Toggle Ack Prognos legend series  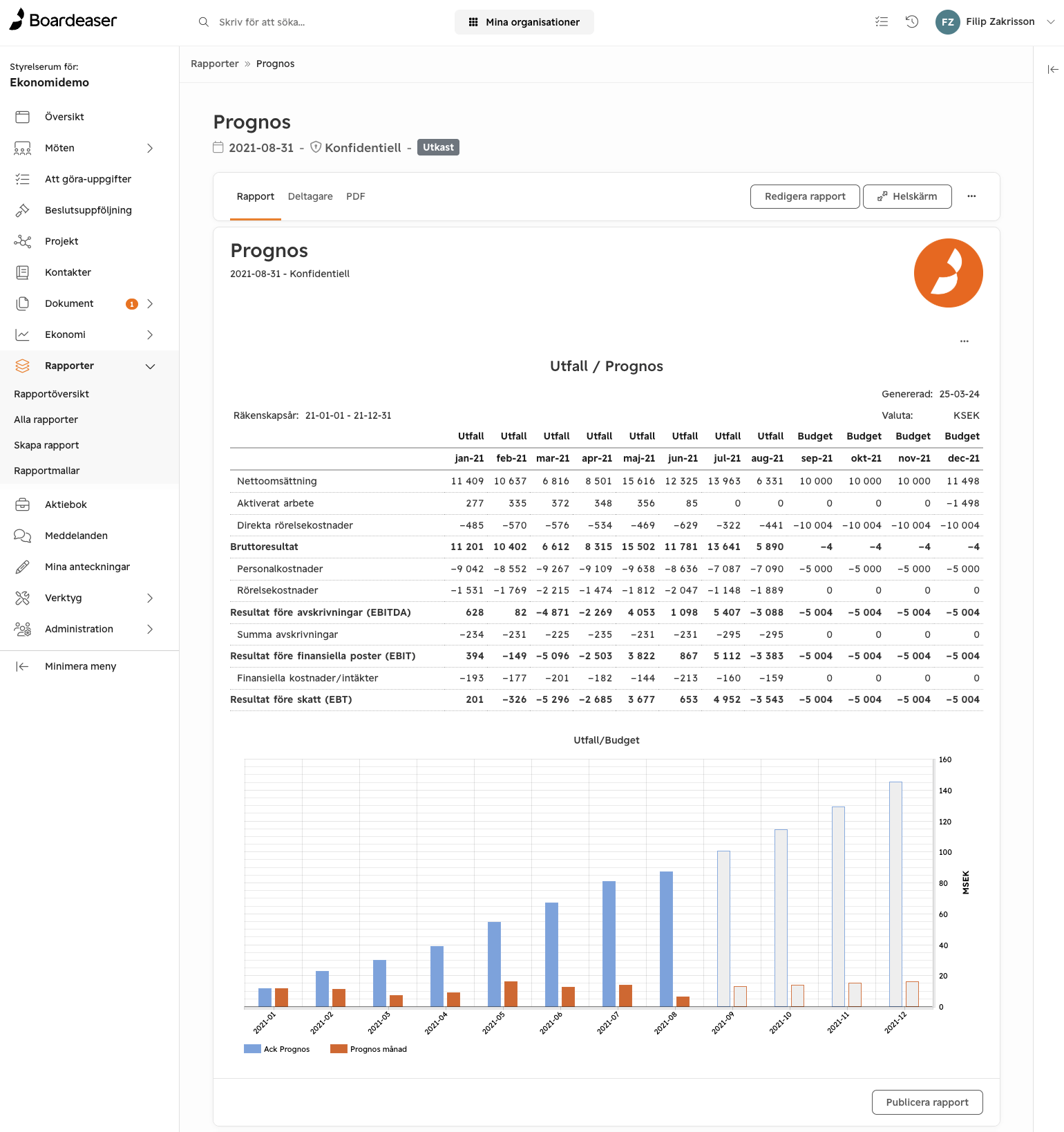(277, 1049)
